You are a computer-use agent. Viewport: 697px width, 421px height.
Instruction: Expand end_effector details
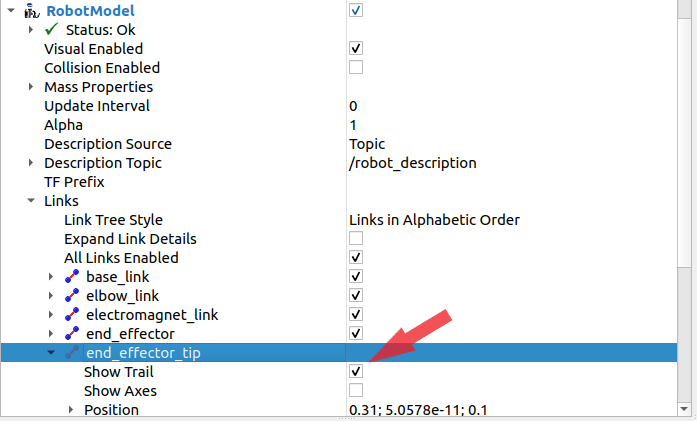[x=51, y=333]
